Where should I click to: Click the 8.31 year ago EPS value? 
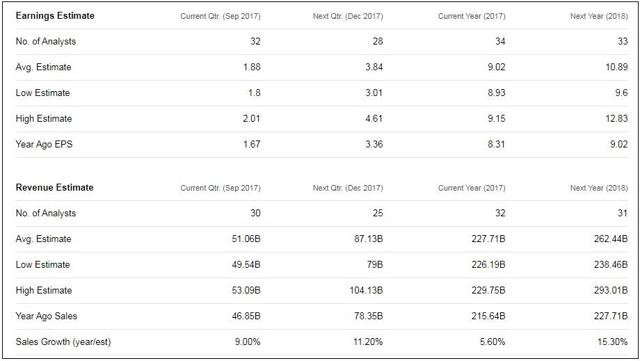pyautogui.click(x=496, y=144)
